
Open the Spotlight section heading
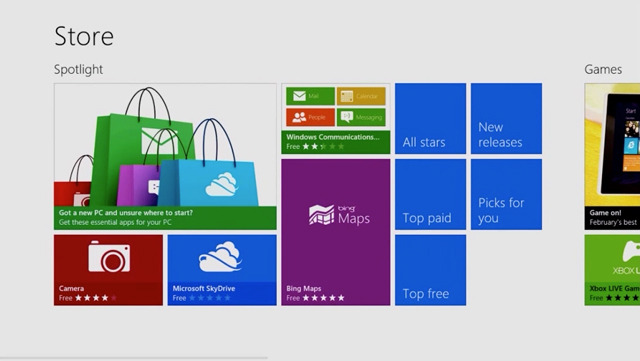click(x=78, y=69)
